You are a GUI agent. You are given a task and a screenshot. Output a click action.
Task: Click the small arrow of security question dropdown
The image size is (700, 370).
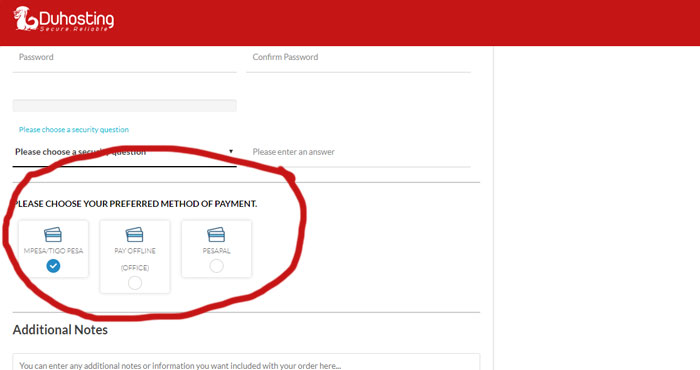(x=231, y=151)
